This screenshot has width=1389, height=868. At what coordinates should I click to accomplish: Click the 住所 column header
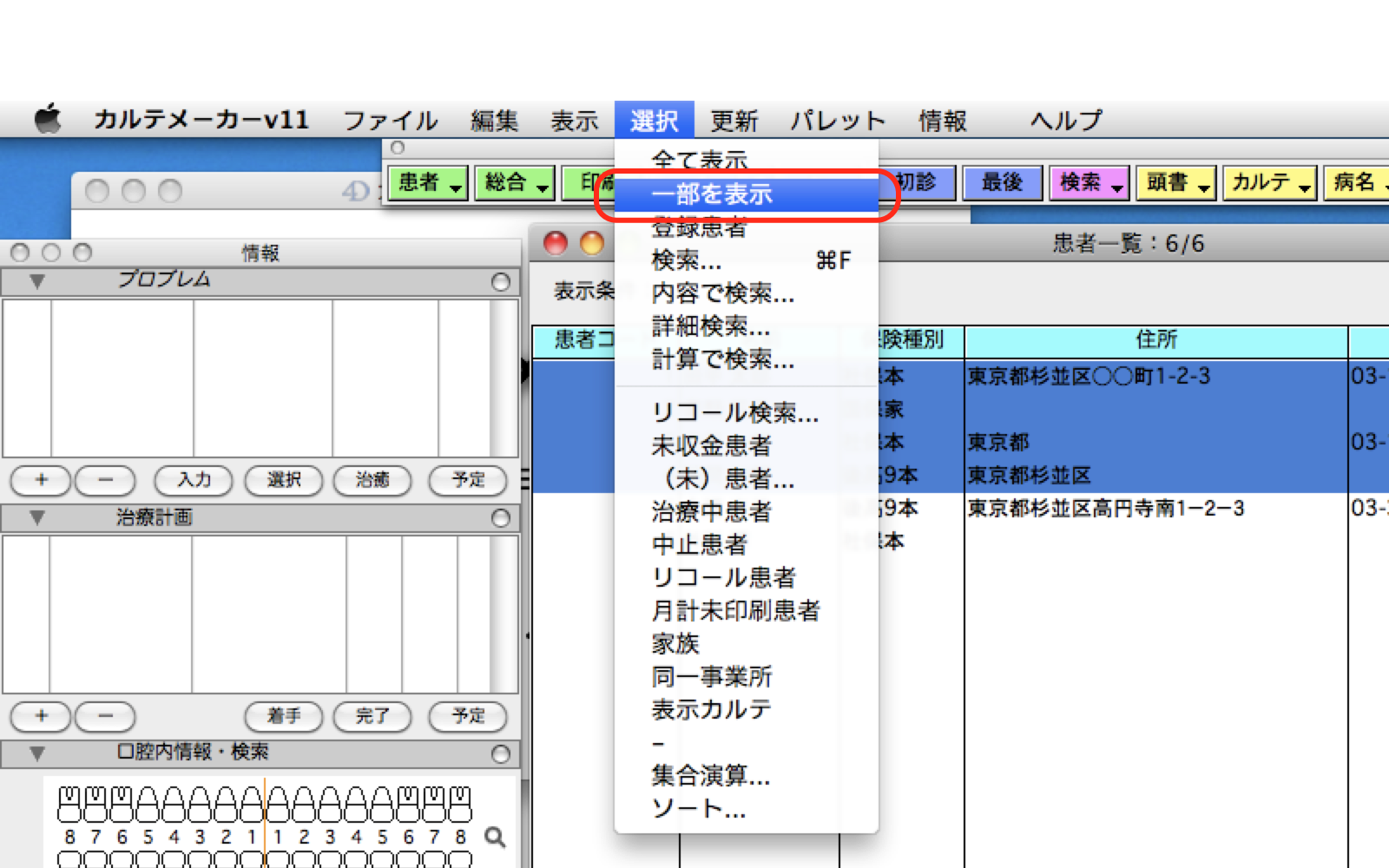pyautogui.click(x=1155, y=340)
